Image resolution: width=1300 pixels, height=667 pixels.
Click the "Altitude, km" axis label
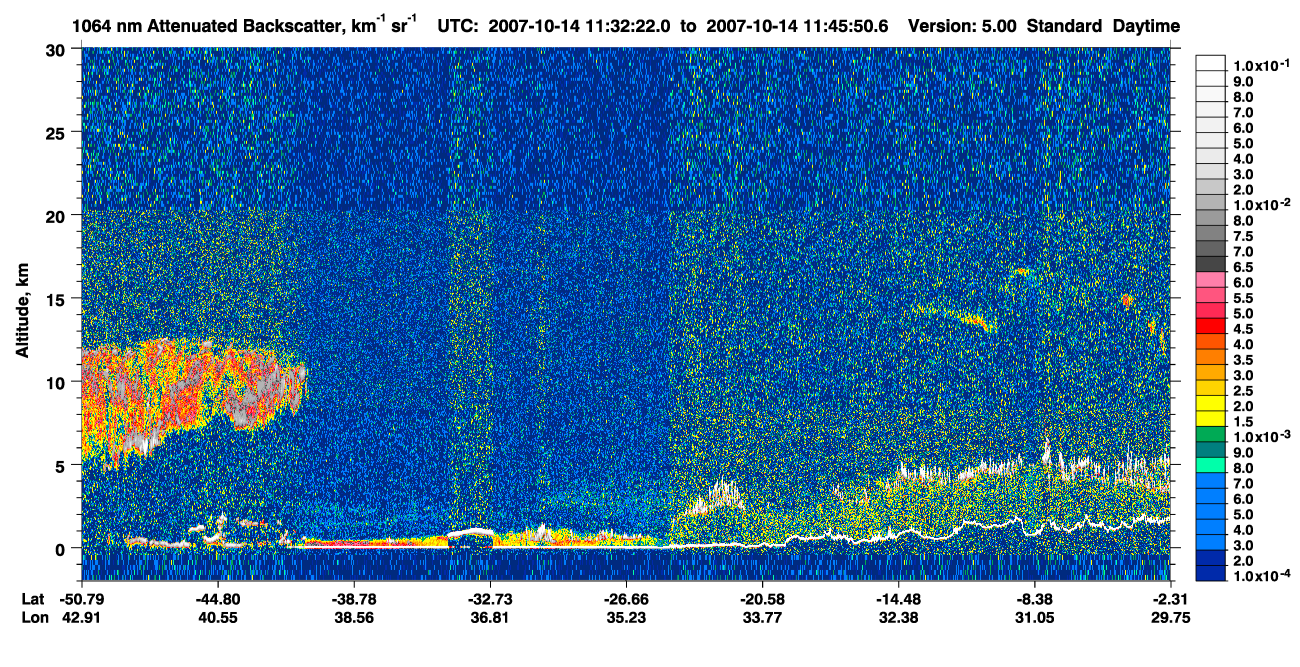click(24, 312)
